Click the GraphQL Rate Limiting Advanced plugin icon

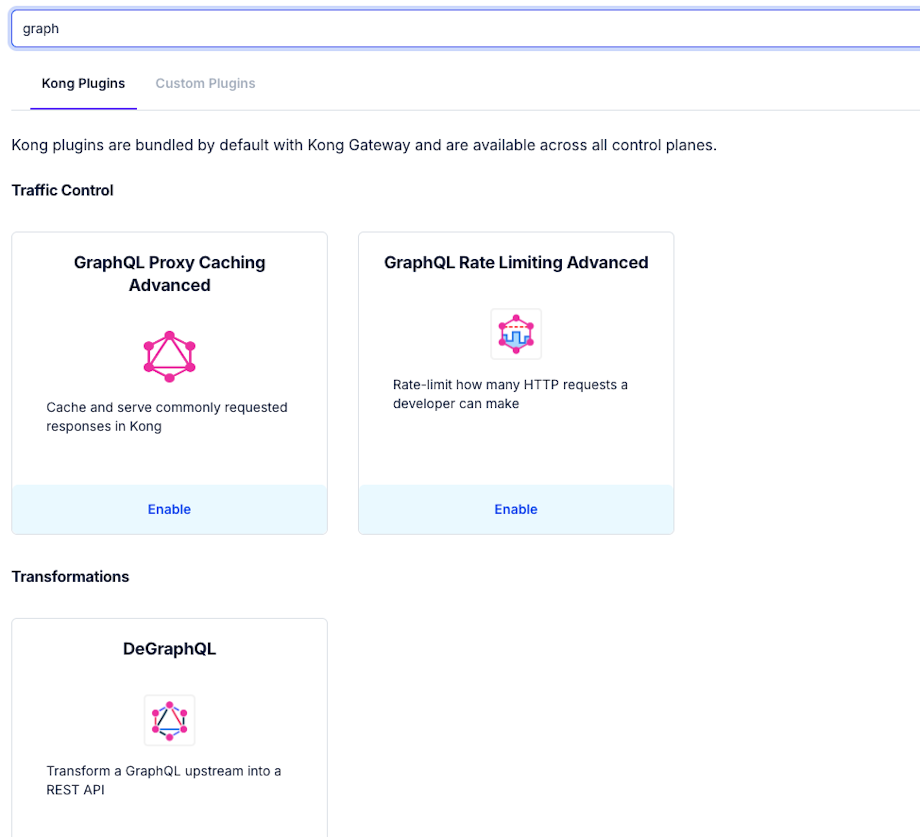click(x=515, y=333)
